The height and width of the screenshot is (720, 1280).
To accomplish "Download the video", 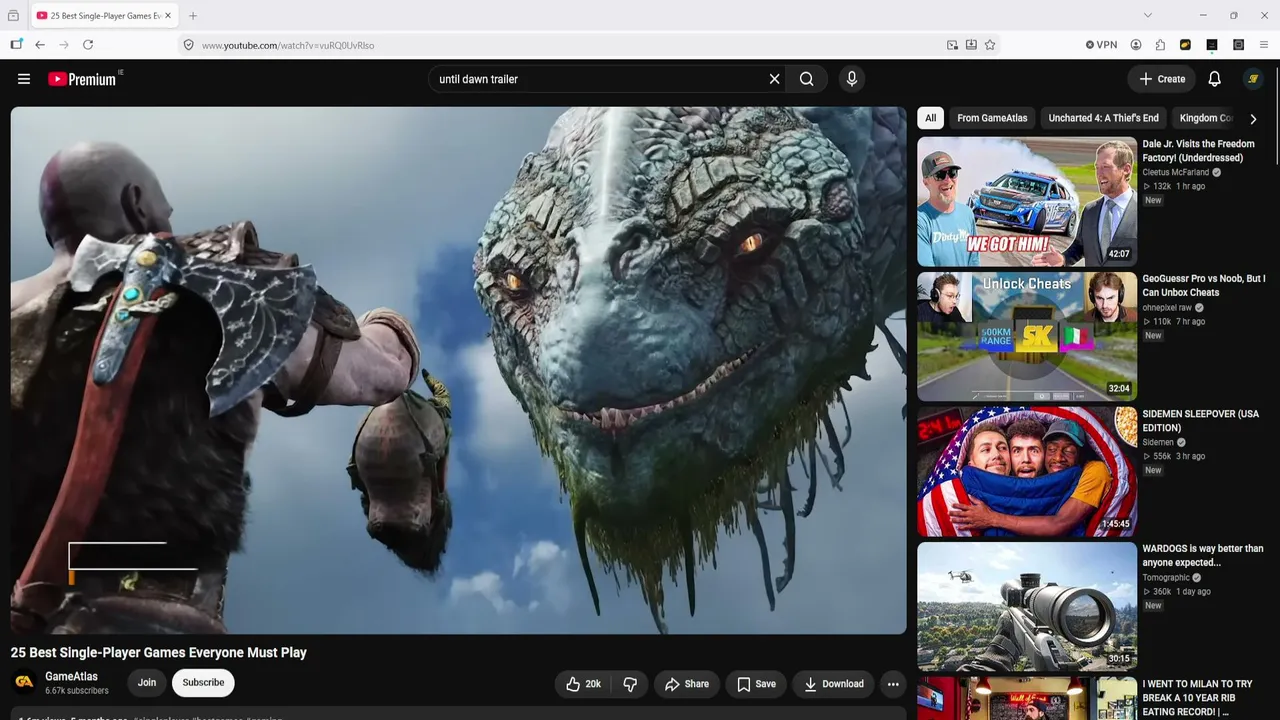I will tap(834, 684).
